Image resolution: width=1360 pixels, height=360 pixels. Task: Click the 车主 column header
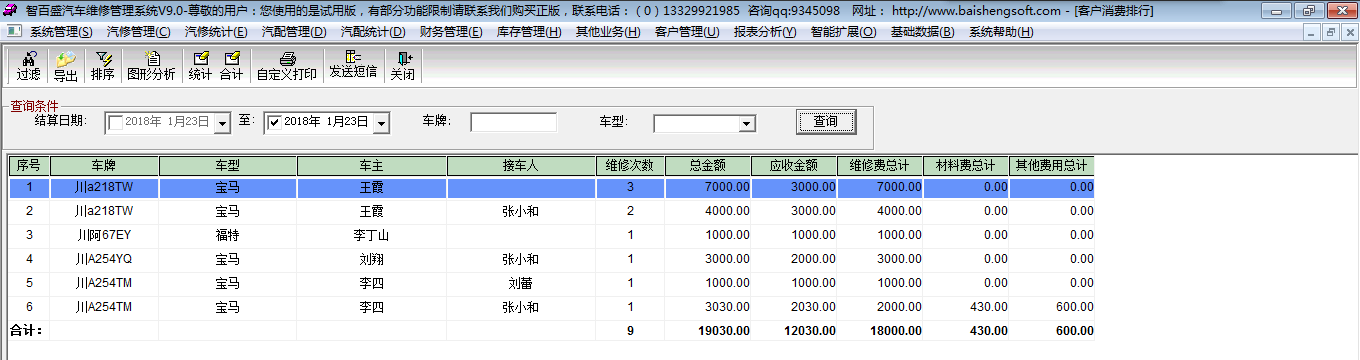coord(372,166)
